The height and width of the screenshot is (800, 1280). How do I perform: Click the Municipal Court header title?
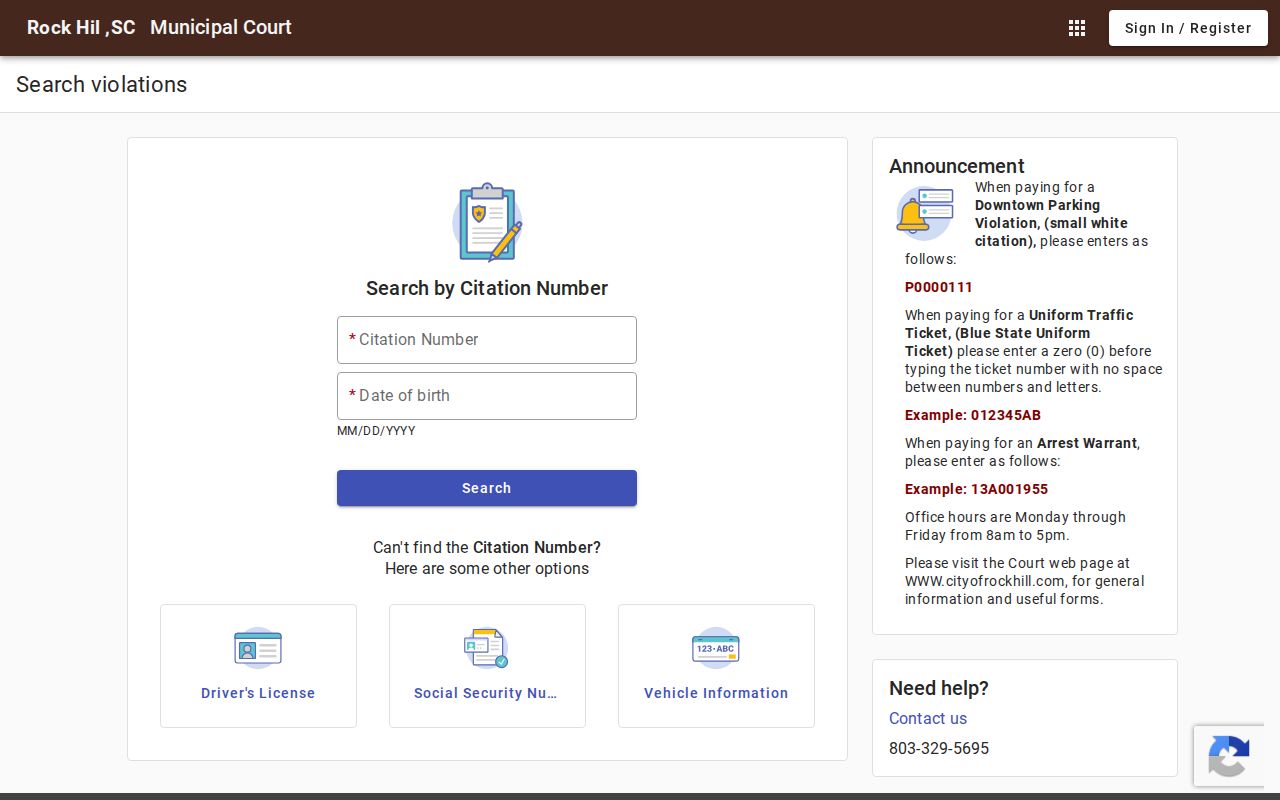[221, 28]
